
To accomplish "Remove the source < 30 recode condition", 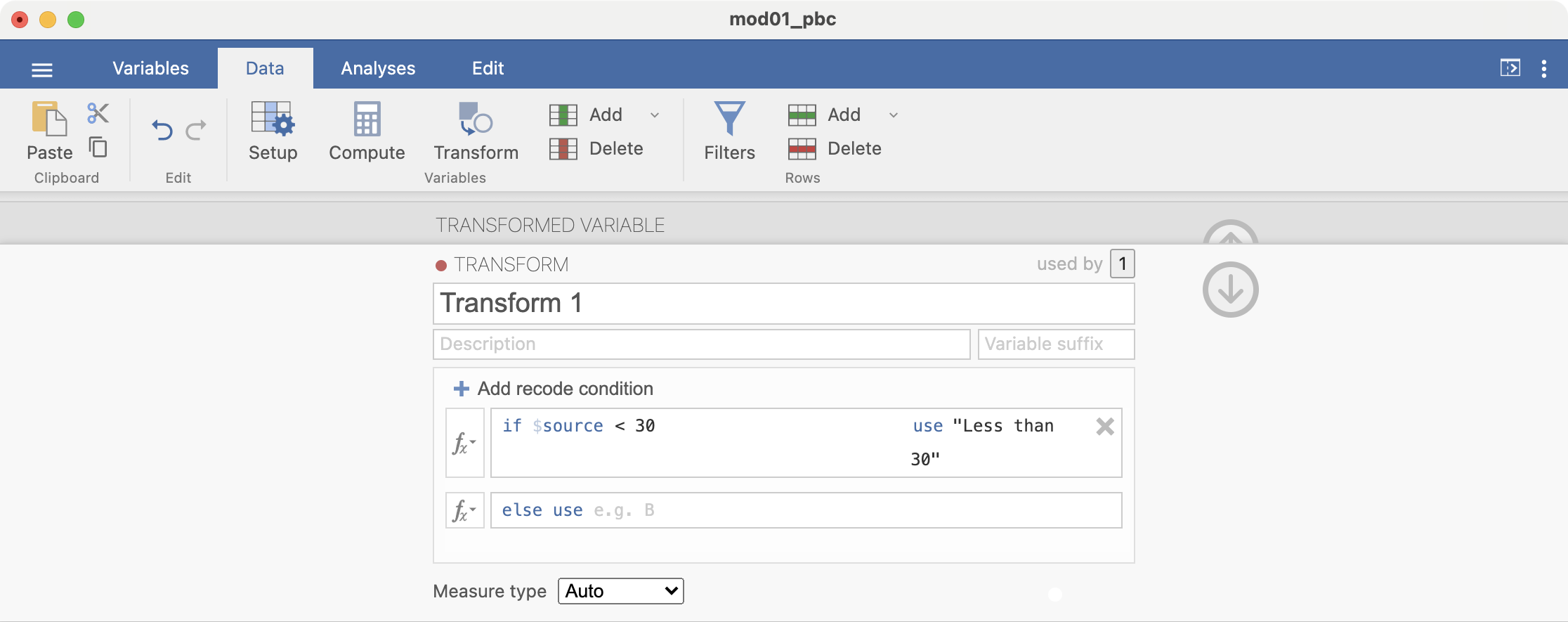I will click(1104, 427).
